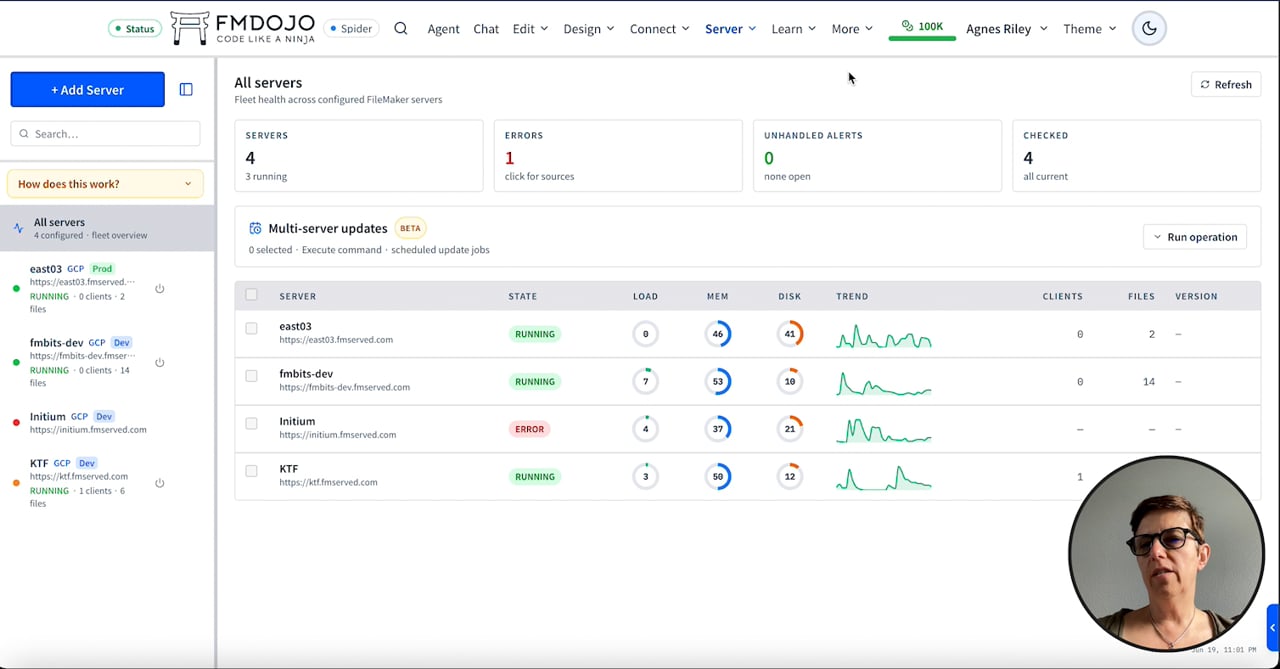The height and width of the screenshot is (669, 1280).
Task: Collapse the sidebar panel icon
Action: (186, 89)
